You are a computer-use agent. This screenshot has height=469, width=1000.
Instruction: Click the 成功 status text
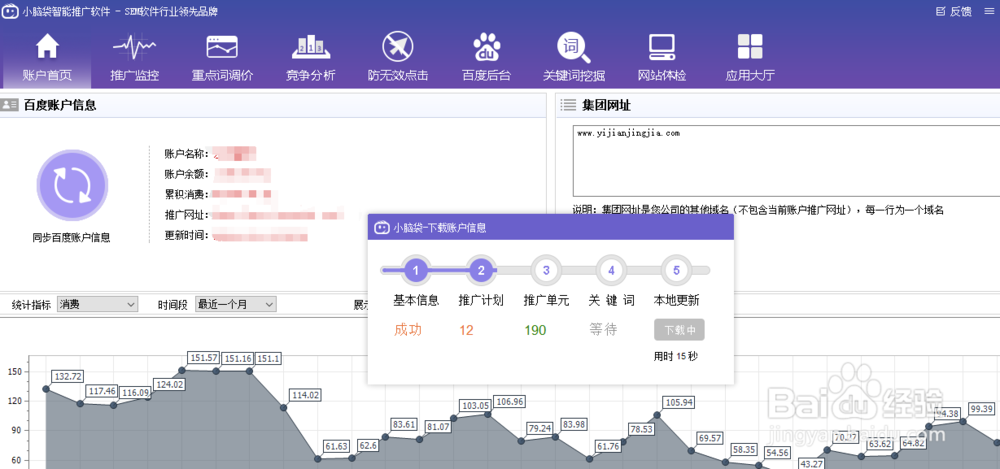point(408,330)
